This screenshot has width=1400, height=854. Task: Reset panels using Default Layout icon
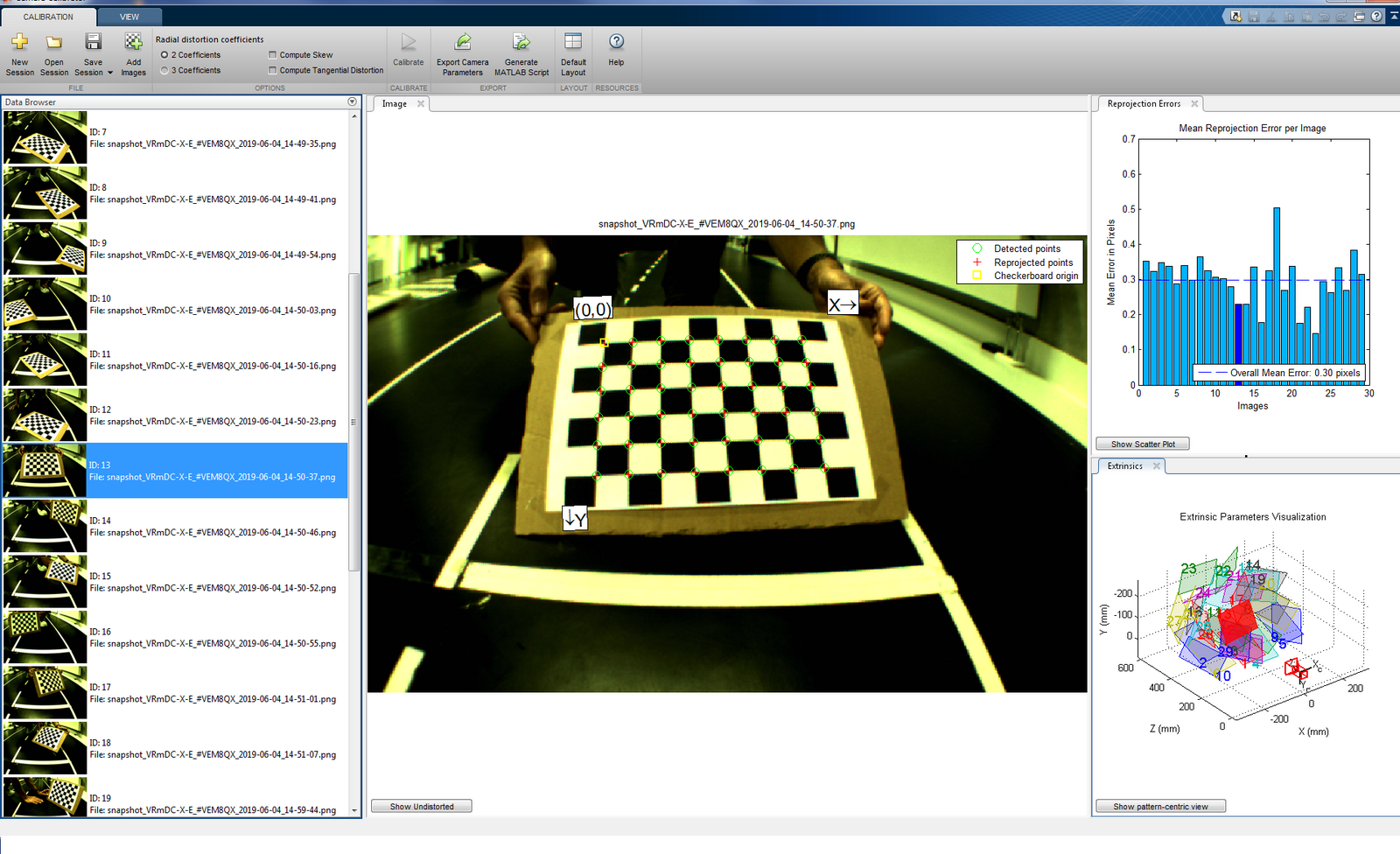click(573, 43)
